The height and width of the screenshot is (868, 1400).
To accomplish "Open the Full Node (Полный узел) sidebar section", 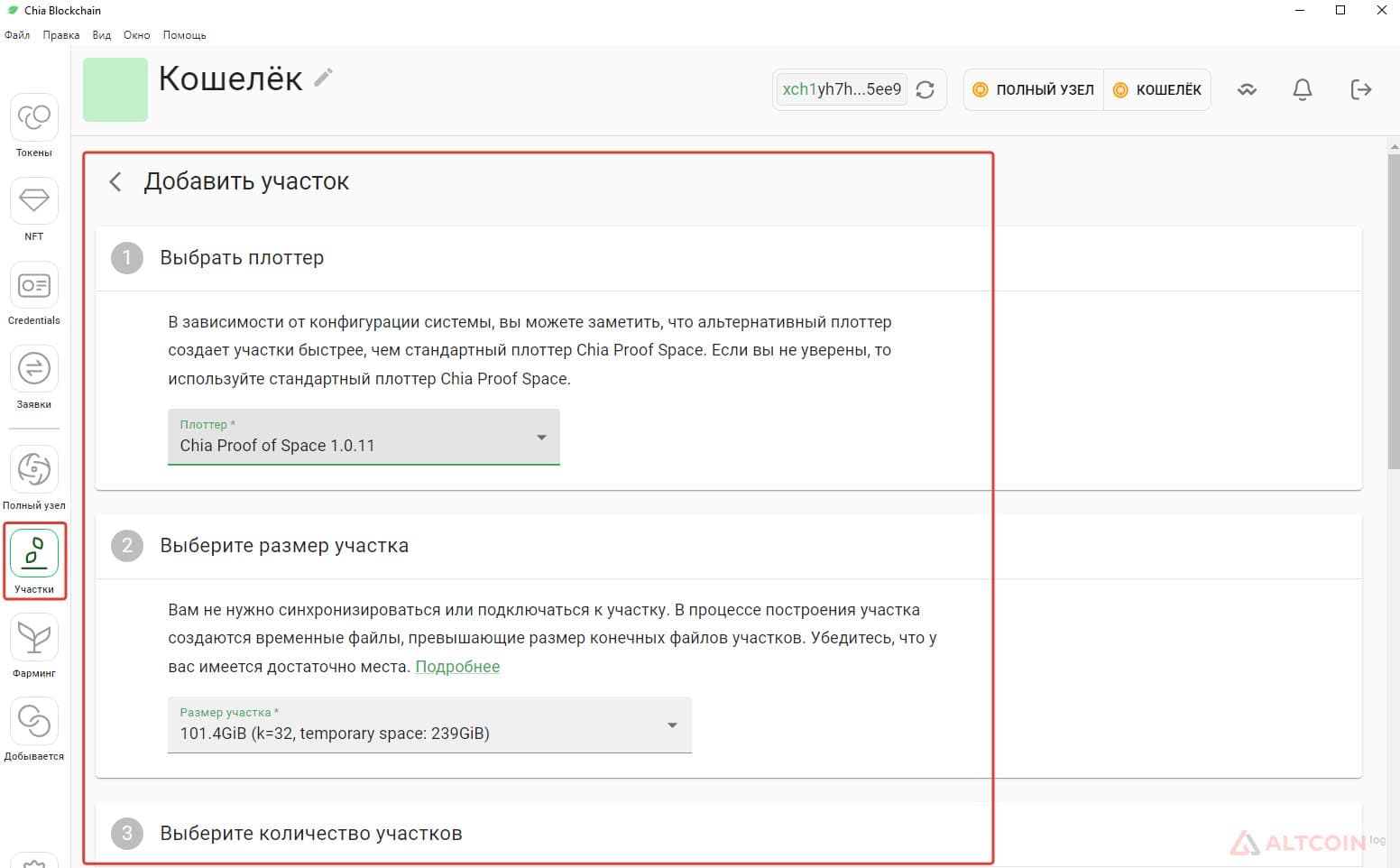I will (34, 478).
